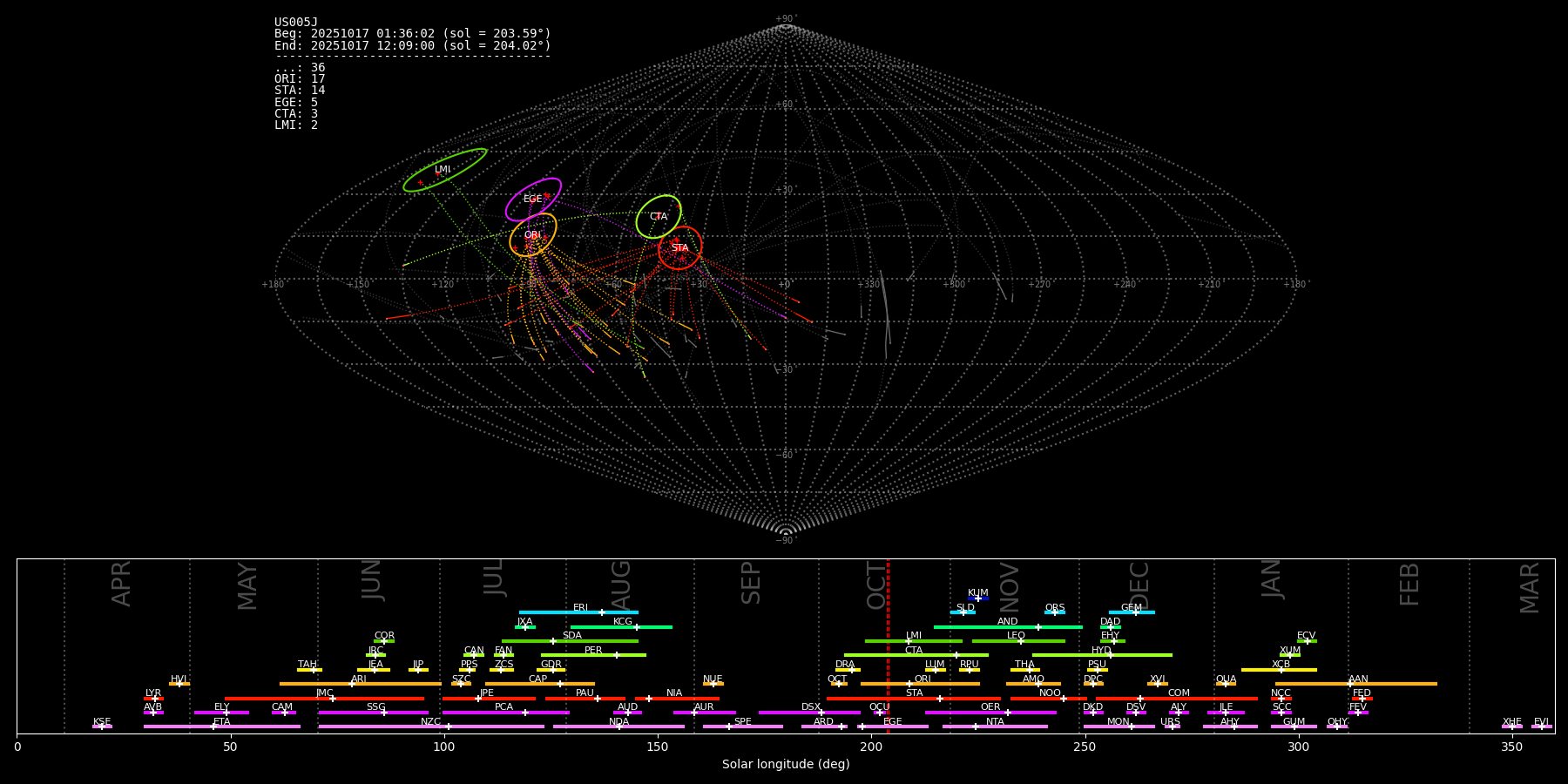This screenshot has width=1568, height=784.
Task: Click the End: 20251017 12:09:00 line
Action: tap(413, 45)
